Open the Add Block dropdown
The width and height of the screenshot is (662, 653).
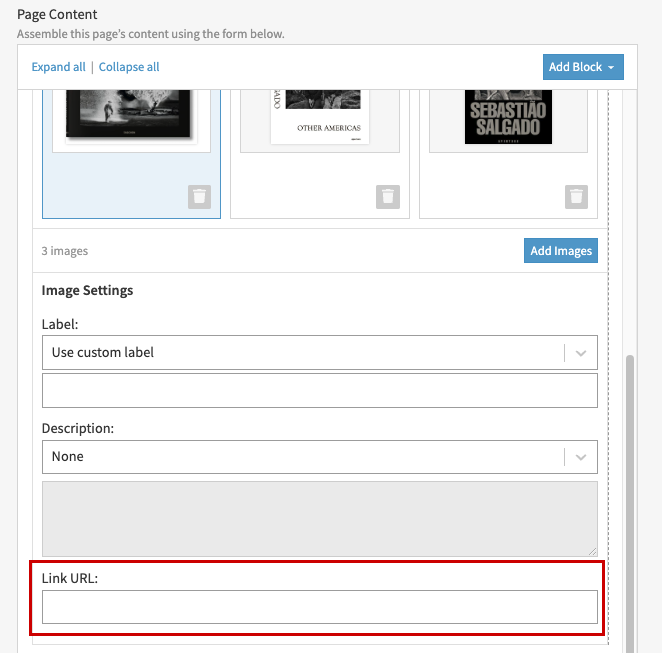coord(583,67)
